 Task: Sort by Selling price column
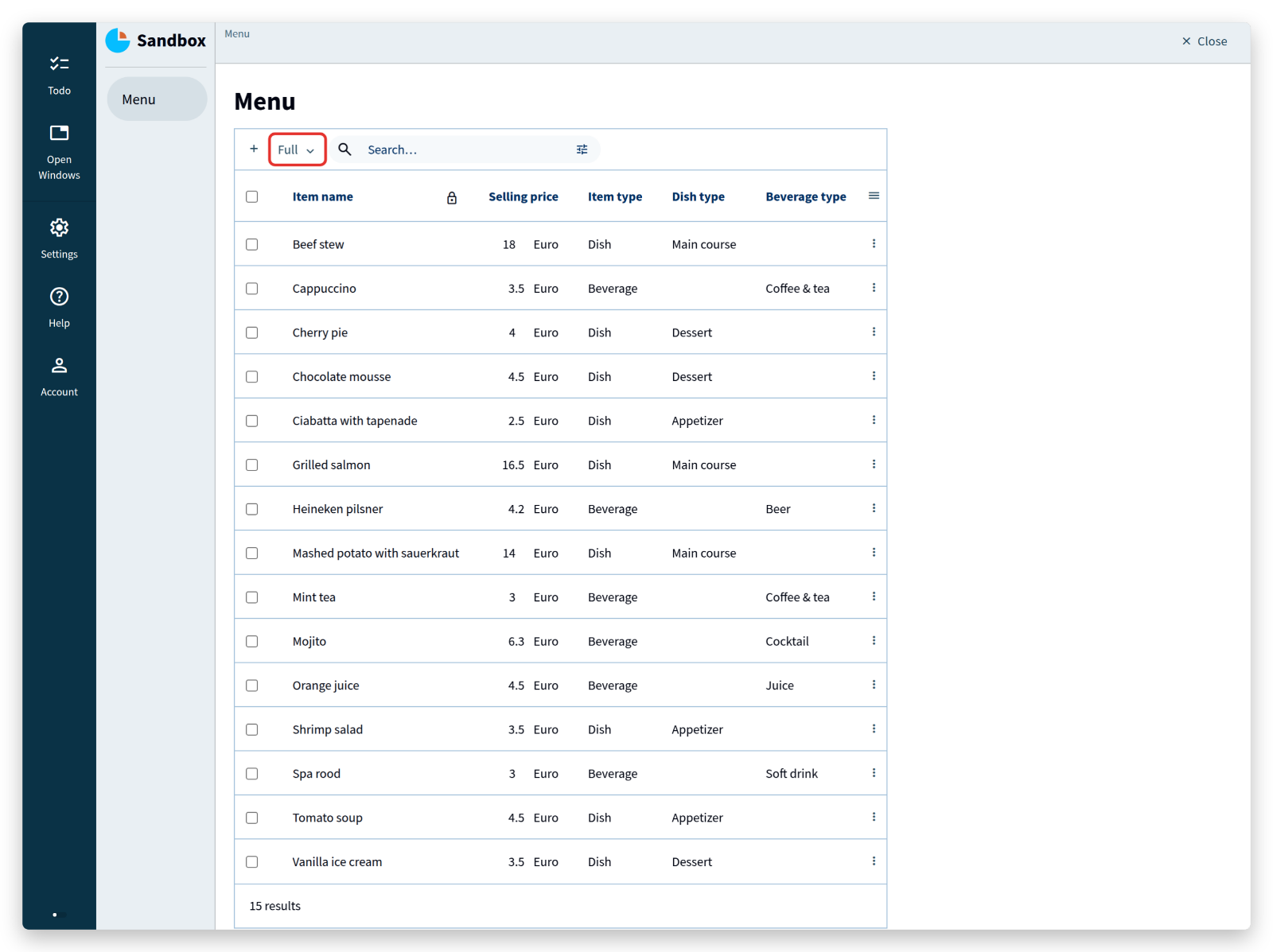coord(523,197)
